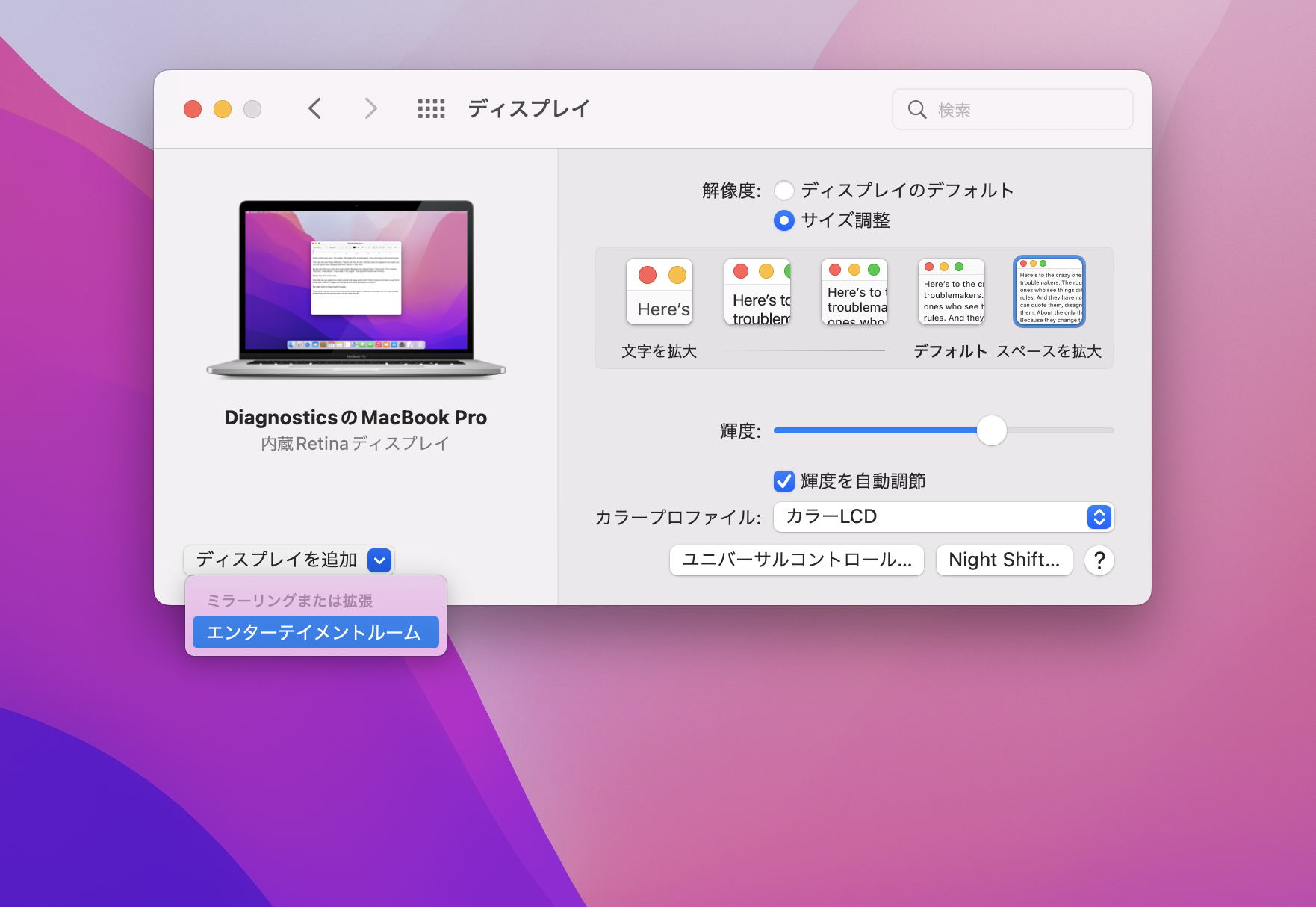Select エンターテイメントルーム menu item
The height and width of the screenshot is (907, 1316).
click(316, 632)
